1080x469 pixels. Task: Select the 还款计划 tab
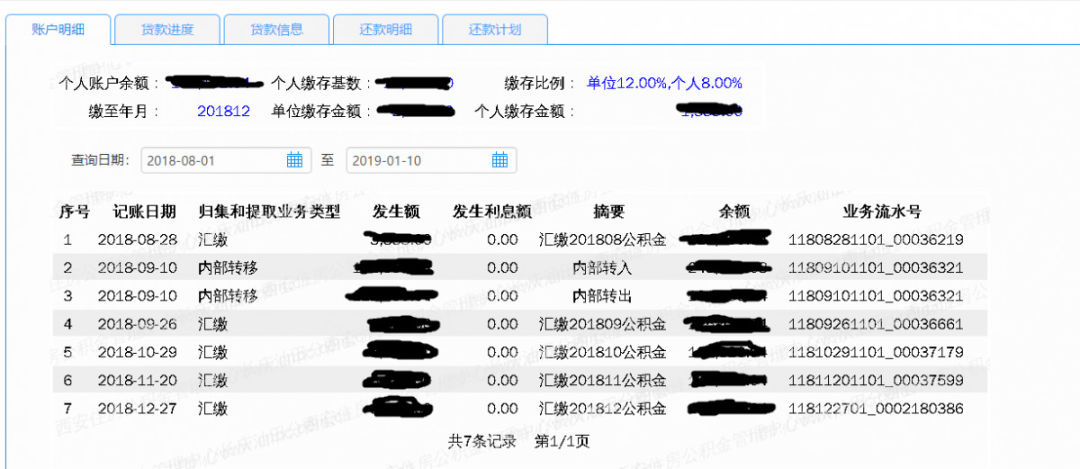click(495, 30)
